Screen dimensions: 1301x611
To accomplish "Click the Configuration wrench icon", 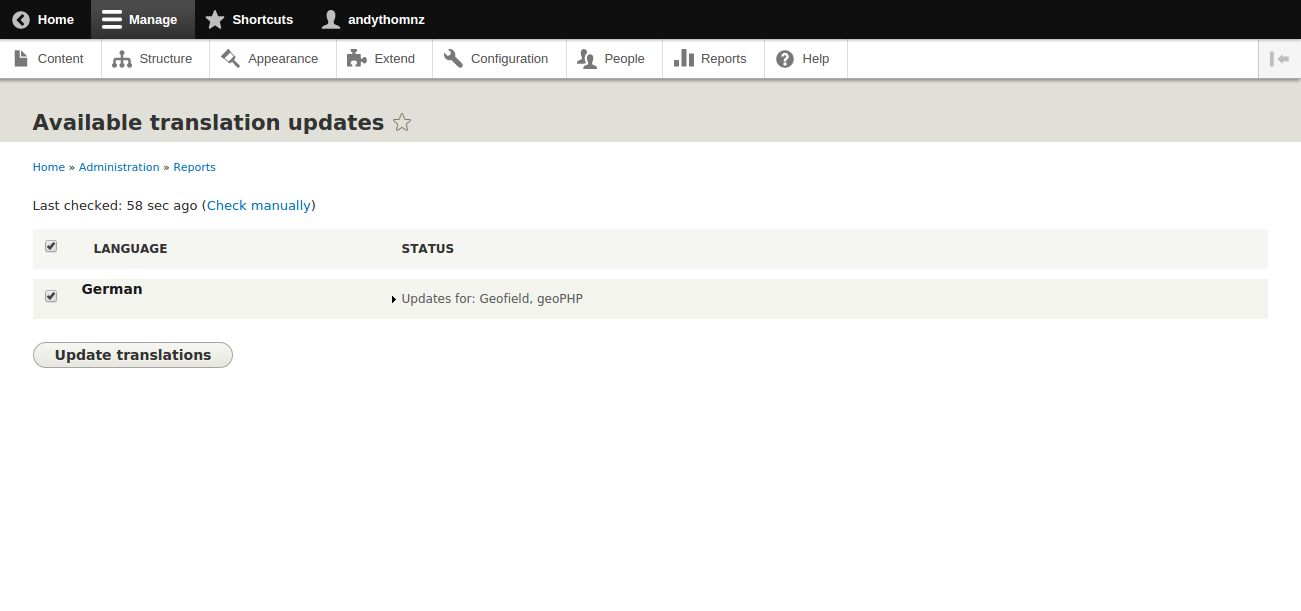I will (453, 59).
